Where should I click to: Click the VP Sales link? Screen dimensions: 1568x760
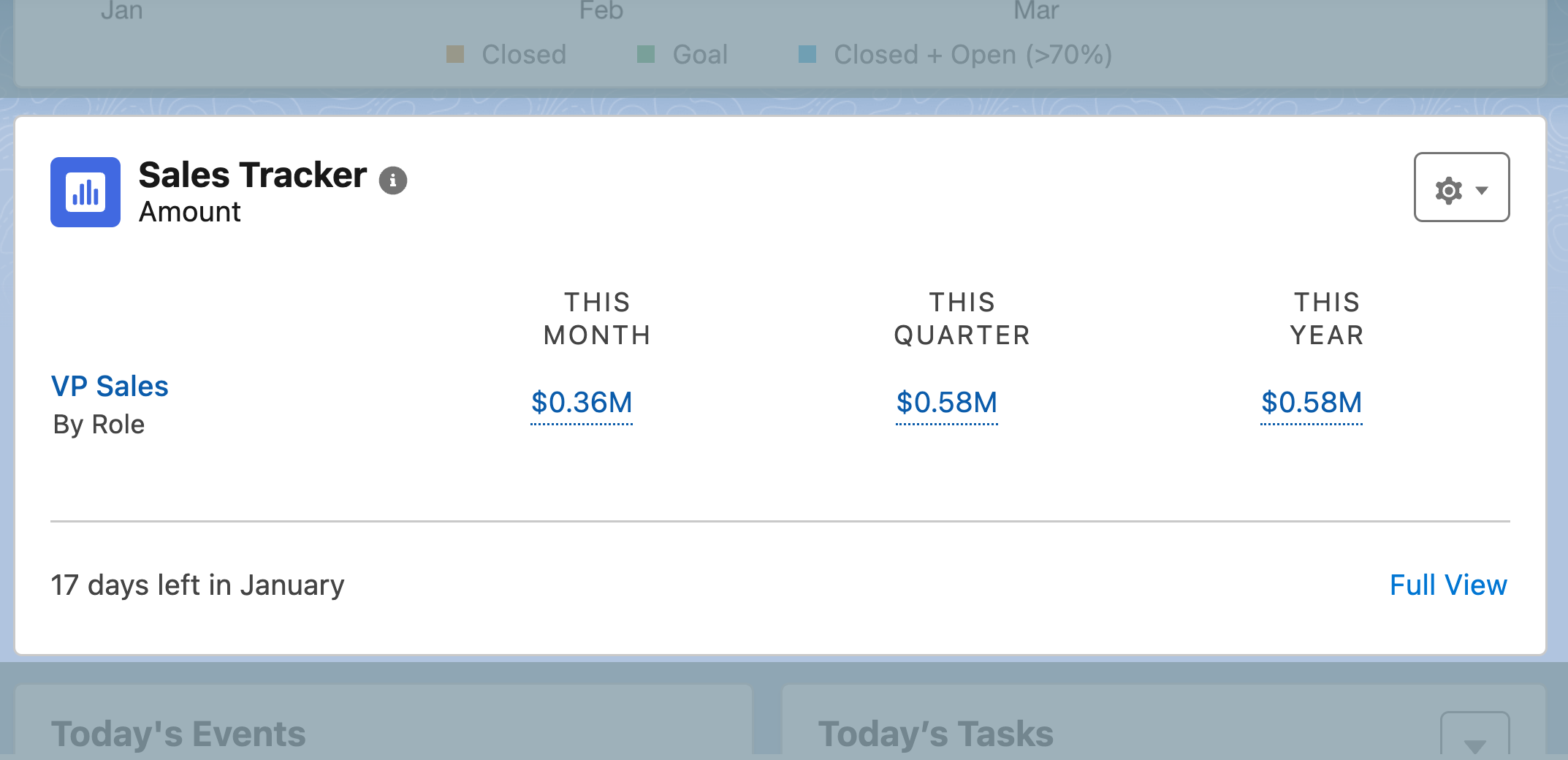[x=109, y=386]
